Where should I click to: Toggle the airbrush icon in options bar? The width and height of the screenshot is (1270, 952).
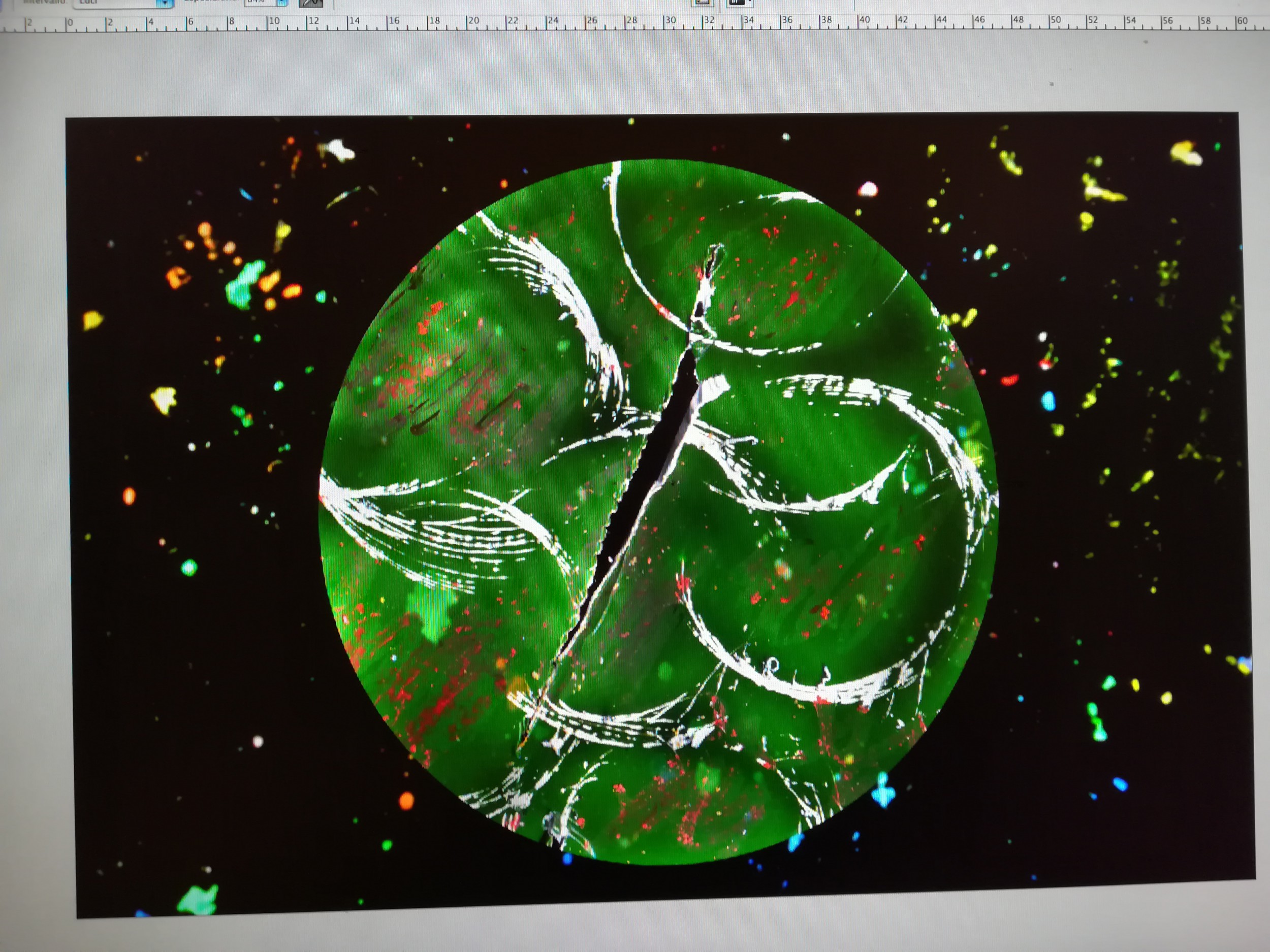(311, 3)
